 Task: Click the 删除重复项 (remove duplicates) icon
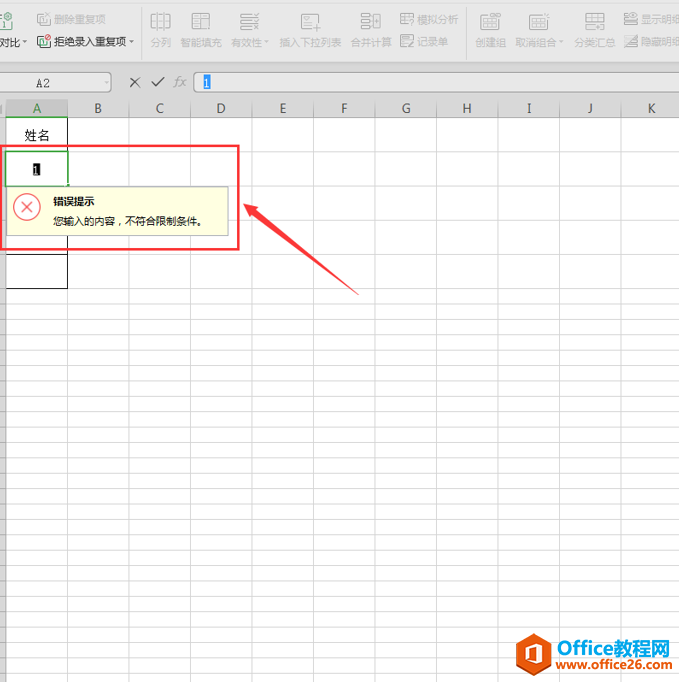tap(43, 19)
